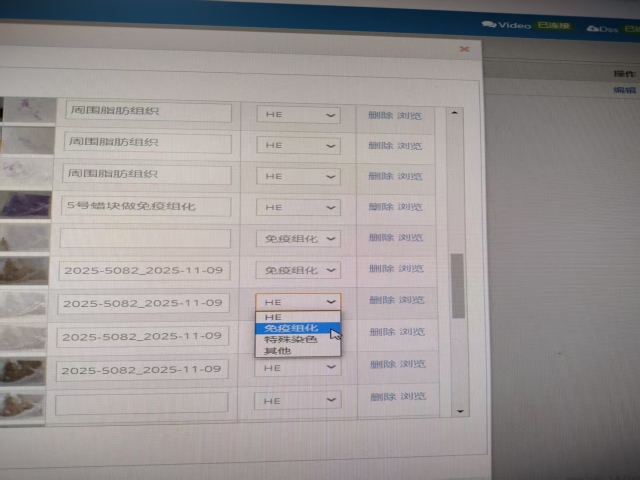Pick 其他 option in the stain list
640x480 pixels.
coord(279,351)
